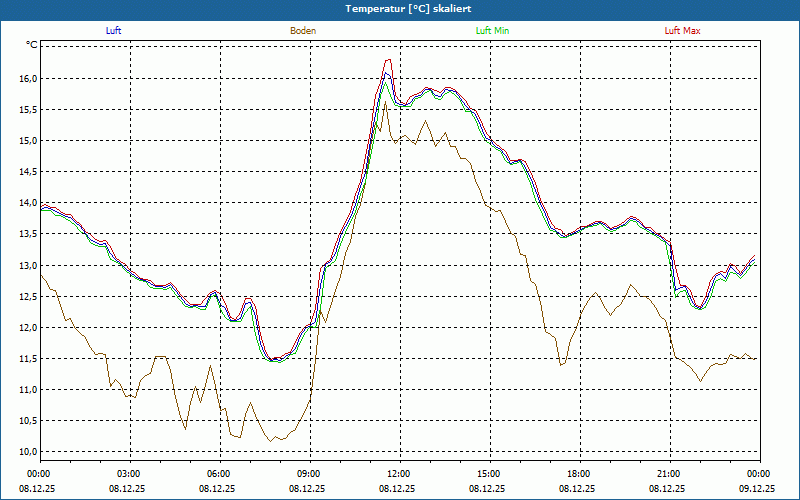Select the 03:00 time axis label
This screenshot has width=800, height=500.
tap(129, 474)
